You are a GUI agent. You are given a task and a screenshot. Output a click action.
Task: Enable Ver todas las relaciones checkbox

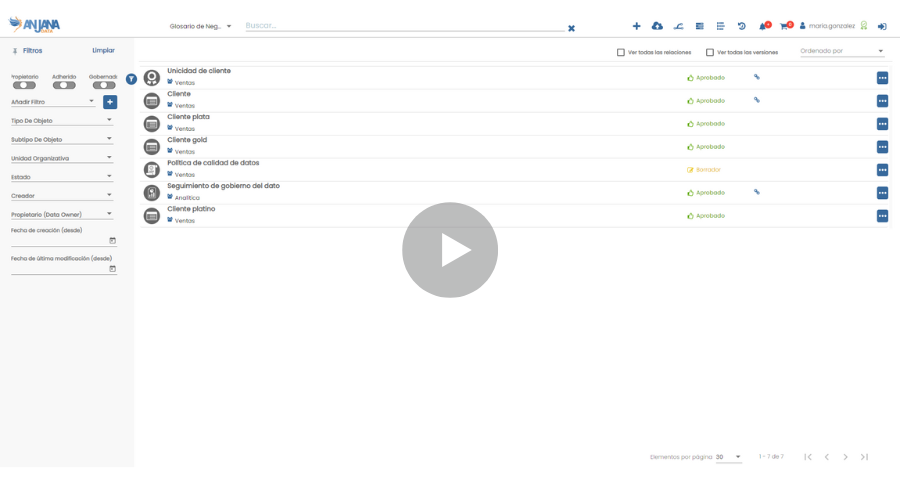(621, 52)
